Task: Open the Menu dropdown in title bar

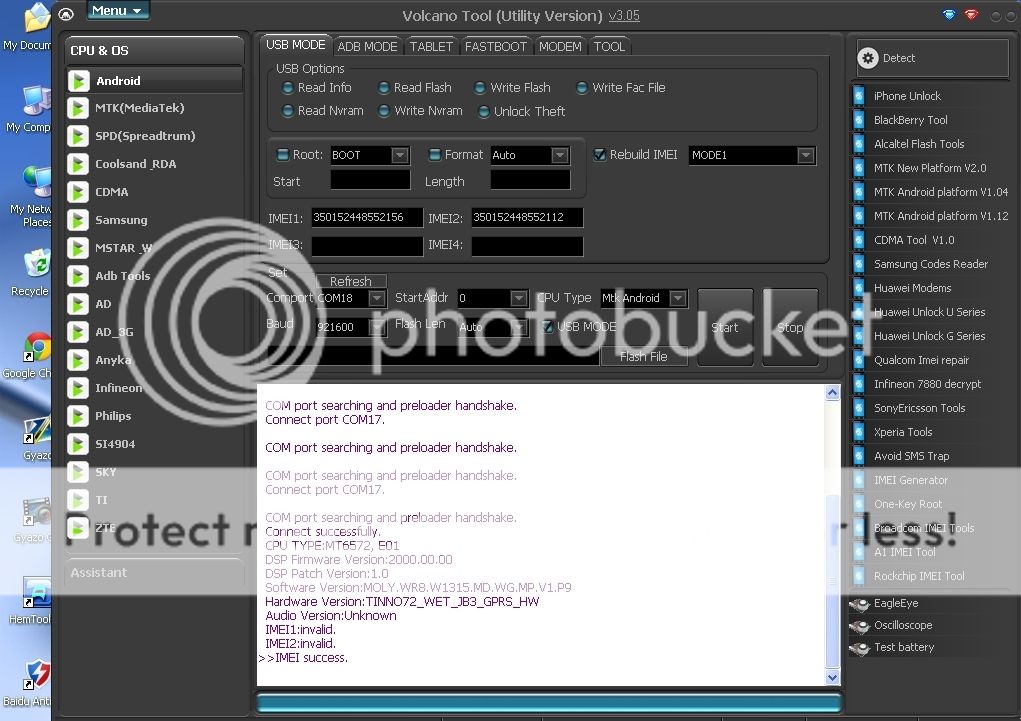Action: pyautogui.click(x=118, y=11)
